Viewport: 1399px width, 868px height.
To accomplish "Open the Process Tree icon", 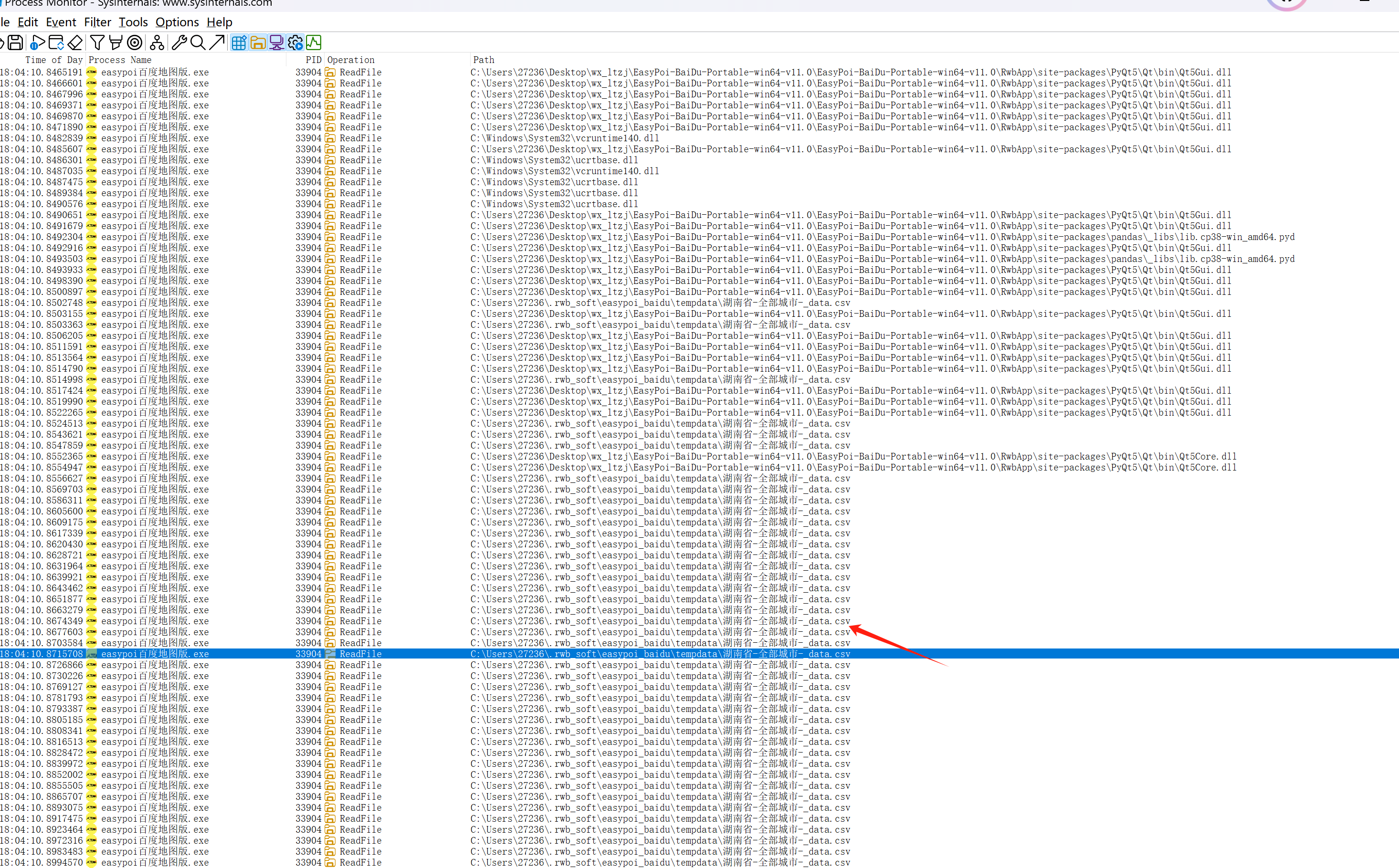I will (x=157, y=42).
